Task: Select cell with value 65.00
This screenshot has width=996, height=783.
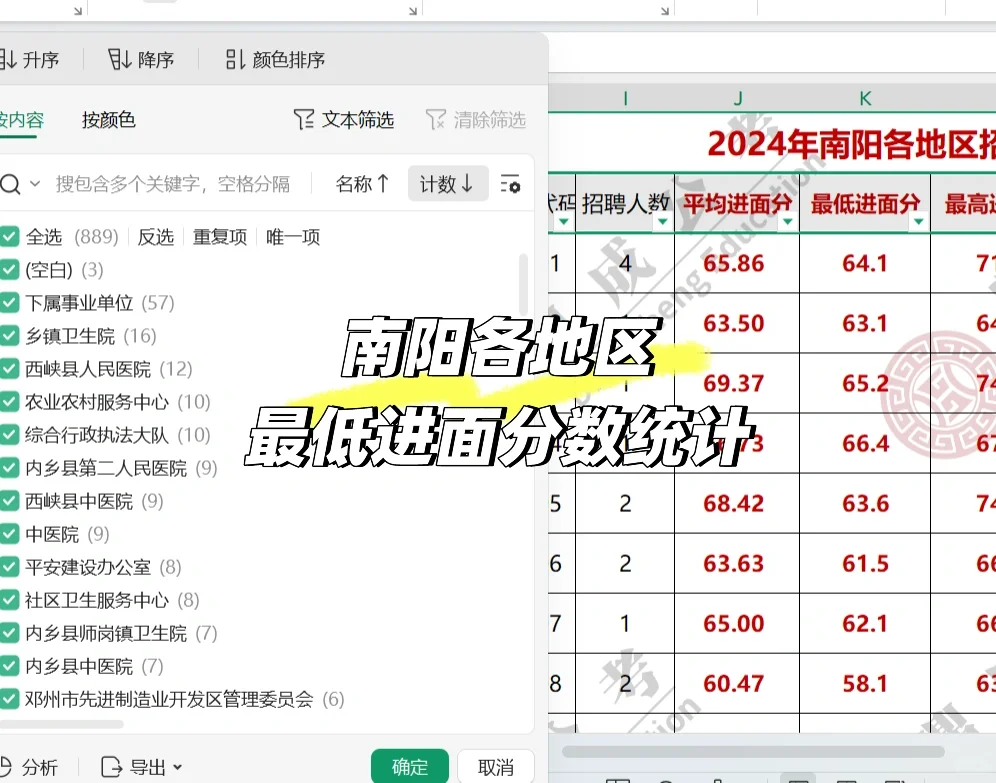Action: click(x=737, y=624)
